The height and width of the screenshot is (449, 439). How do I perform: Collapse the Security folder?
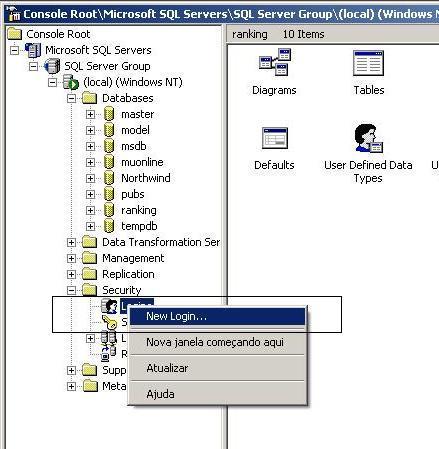(71, 290)
